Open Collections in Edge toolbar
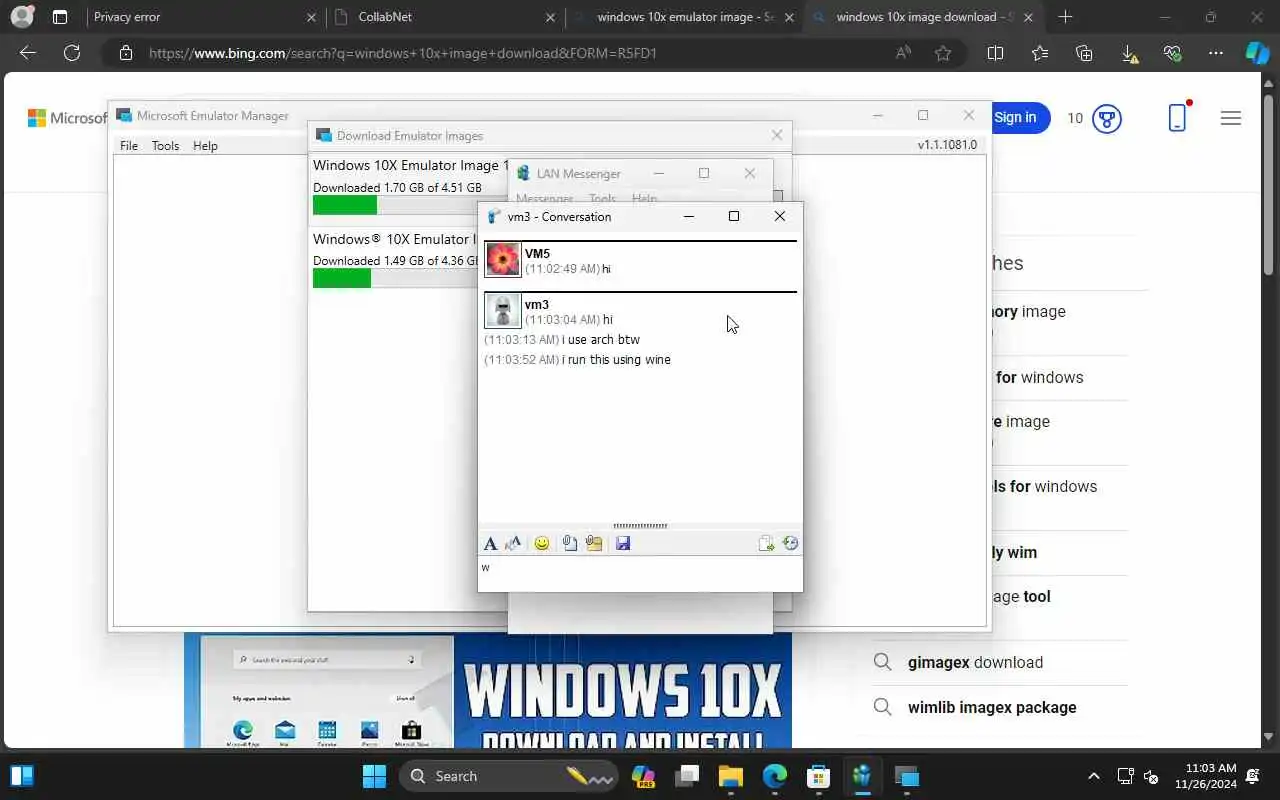This screenshot has width=1280, height=800. pos(1084,53)
